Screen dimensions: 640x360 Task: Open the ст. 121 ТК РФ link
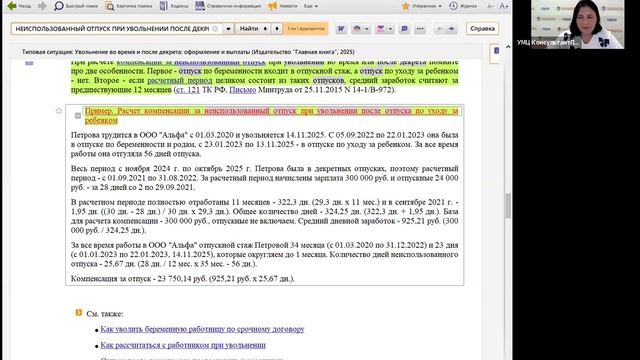coord(188,90)
